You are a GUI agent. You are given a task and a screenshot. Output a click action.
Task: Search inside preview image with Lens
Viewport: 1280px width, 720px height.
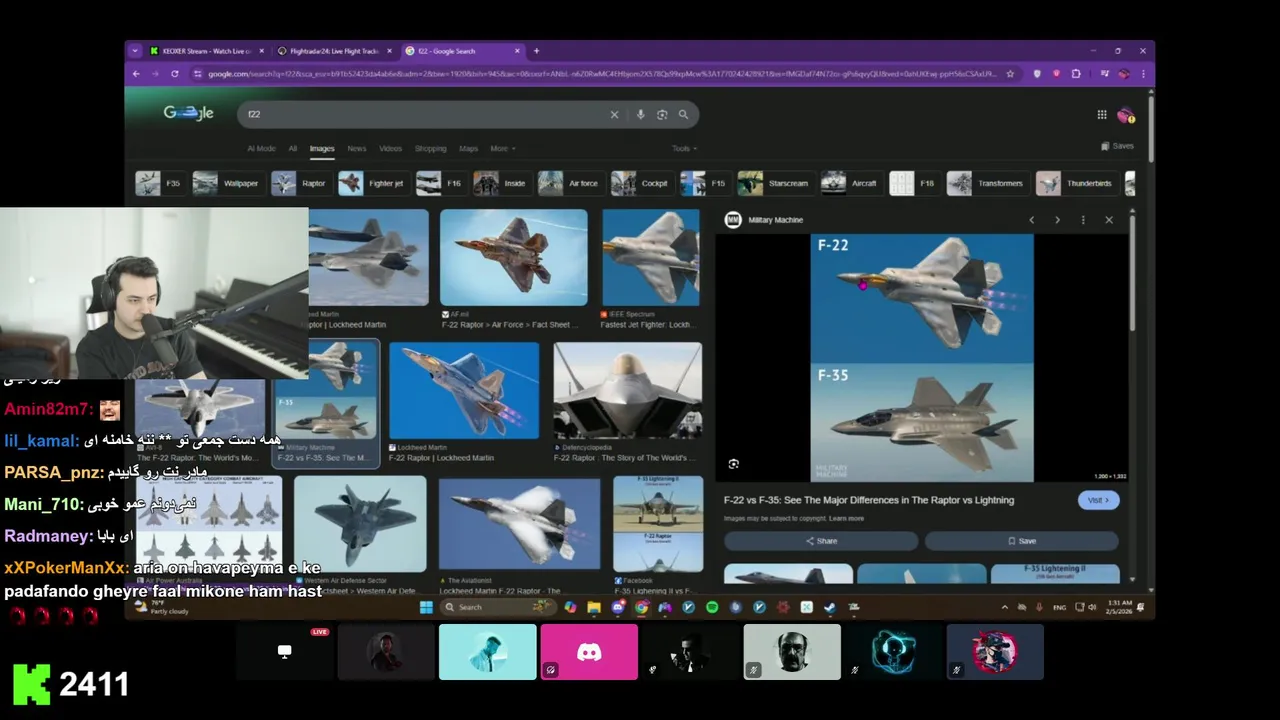coord(734,464)
